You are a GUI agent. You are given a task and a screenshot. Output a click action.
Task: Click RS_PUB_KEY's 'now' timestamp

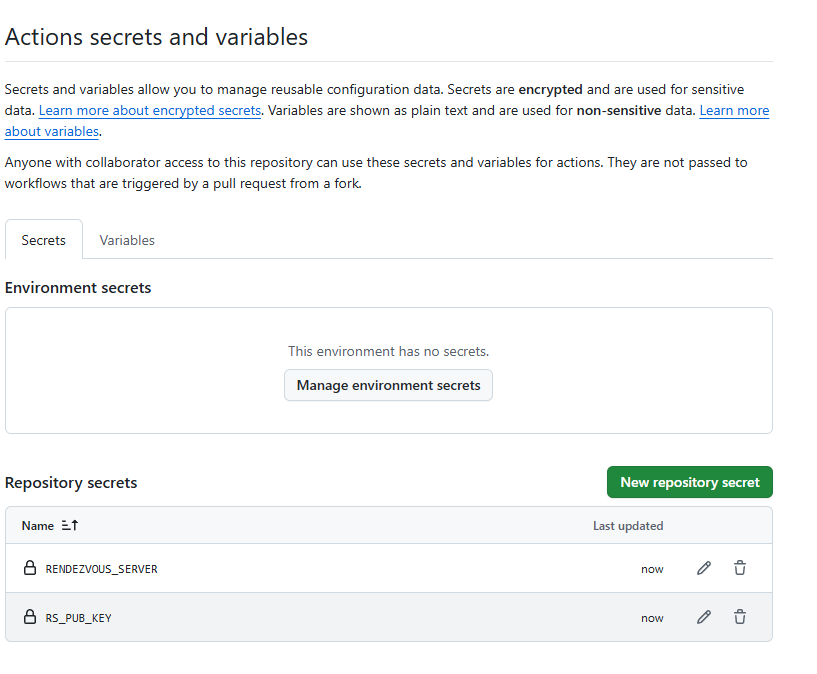tap(652, 618)
